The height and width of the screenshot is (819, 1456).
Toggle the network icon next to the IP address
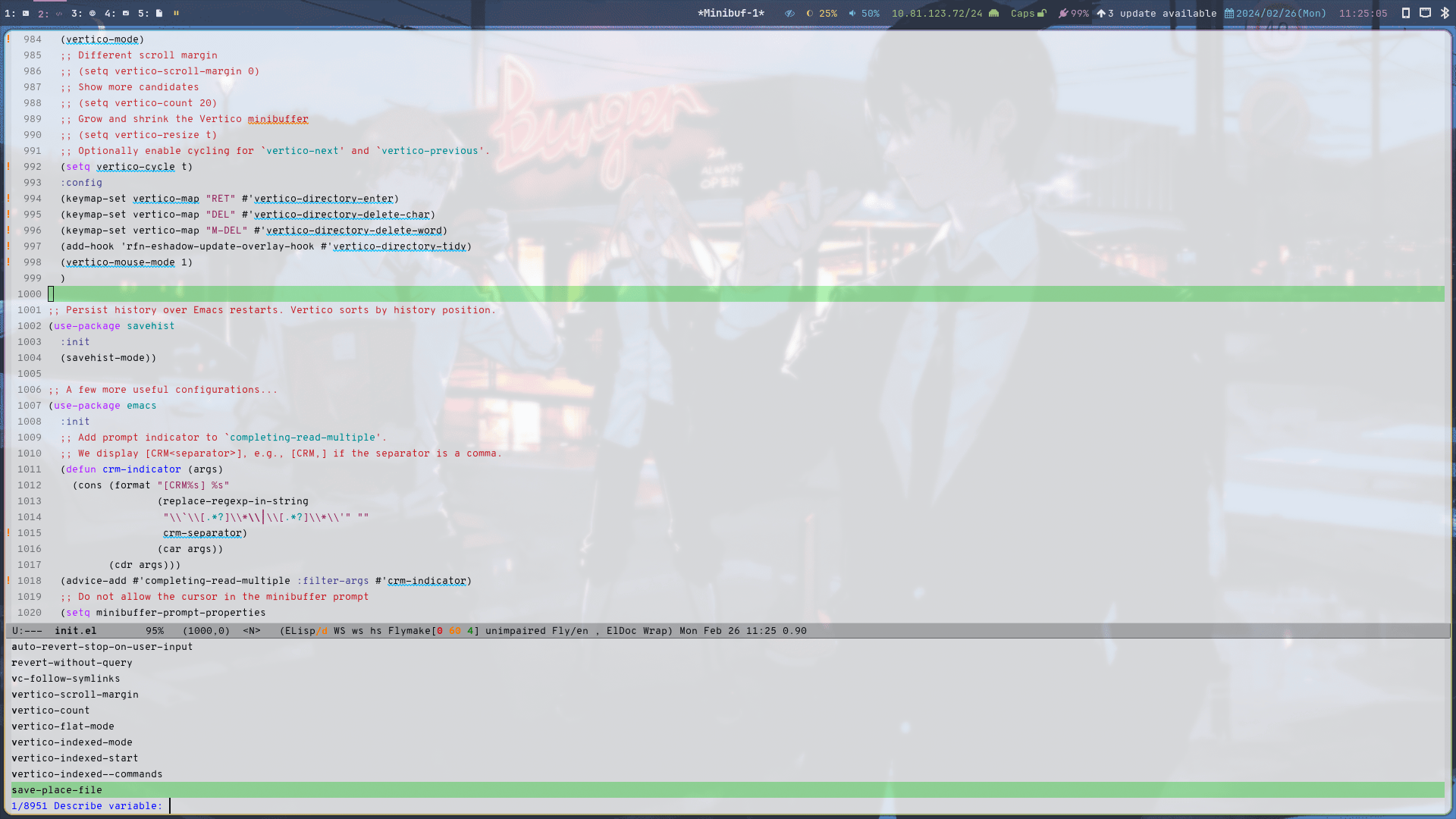[994, 13]
